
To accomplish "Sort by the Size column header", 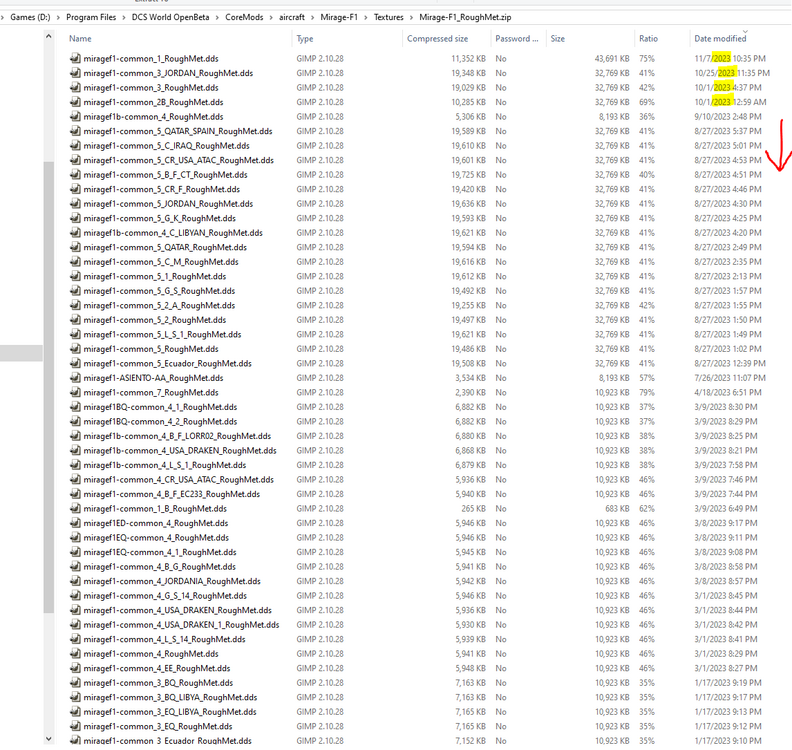I will pos(558,38).
